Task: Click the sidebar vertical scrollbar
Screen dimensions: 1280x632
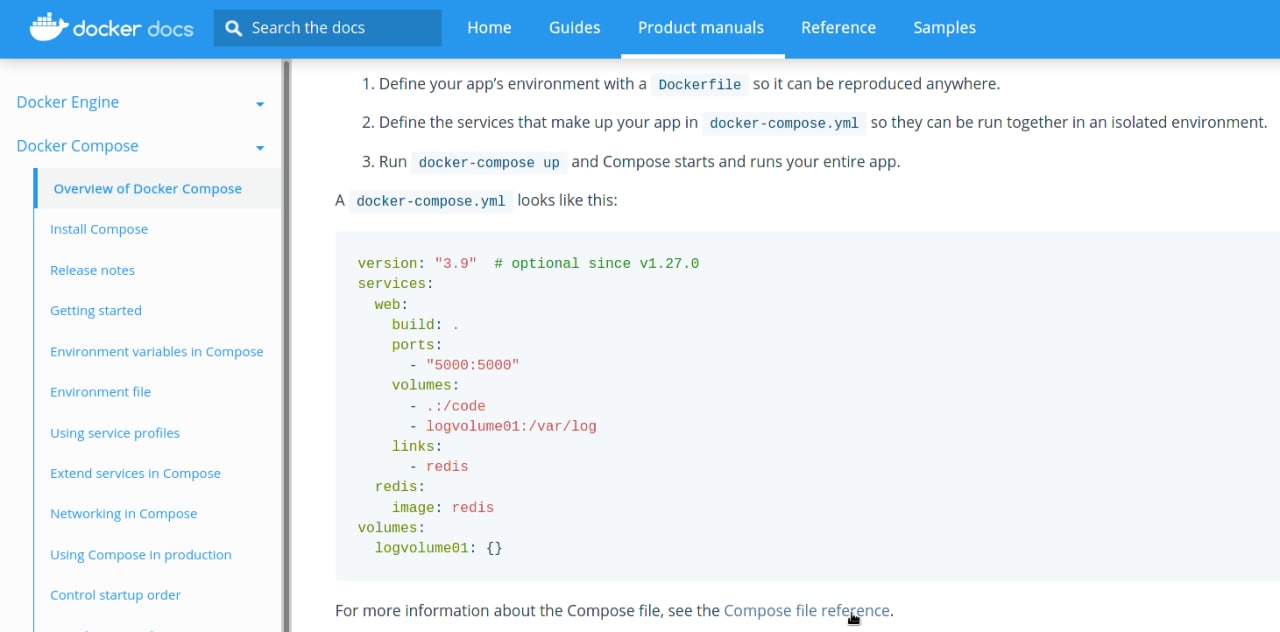Action: coord(287,345)
